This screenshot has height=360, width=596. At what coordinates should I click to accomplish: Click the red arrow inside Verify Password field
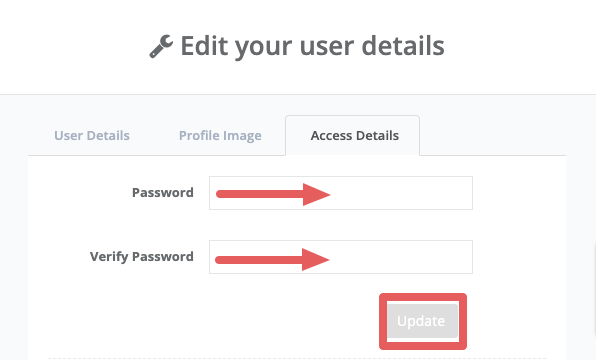(272, 260)
